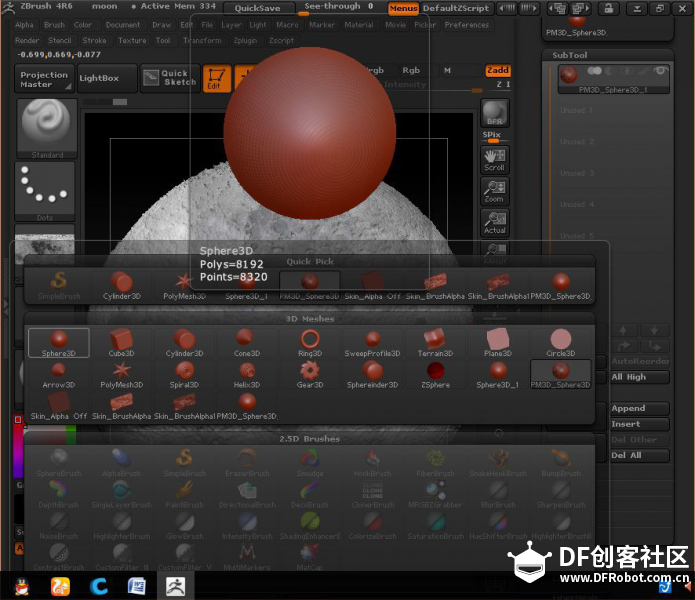Open the Standard brush picker
Viewport: 695px width, 600px height.
(x=47, y=129)
